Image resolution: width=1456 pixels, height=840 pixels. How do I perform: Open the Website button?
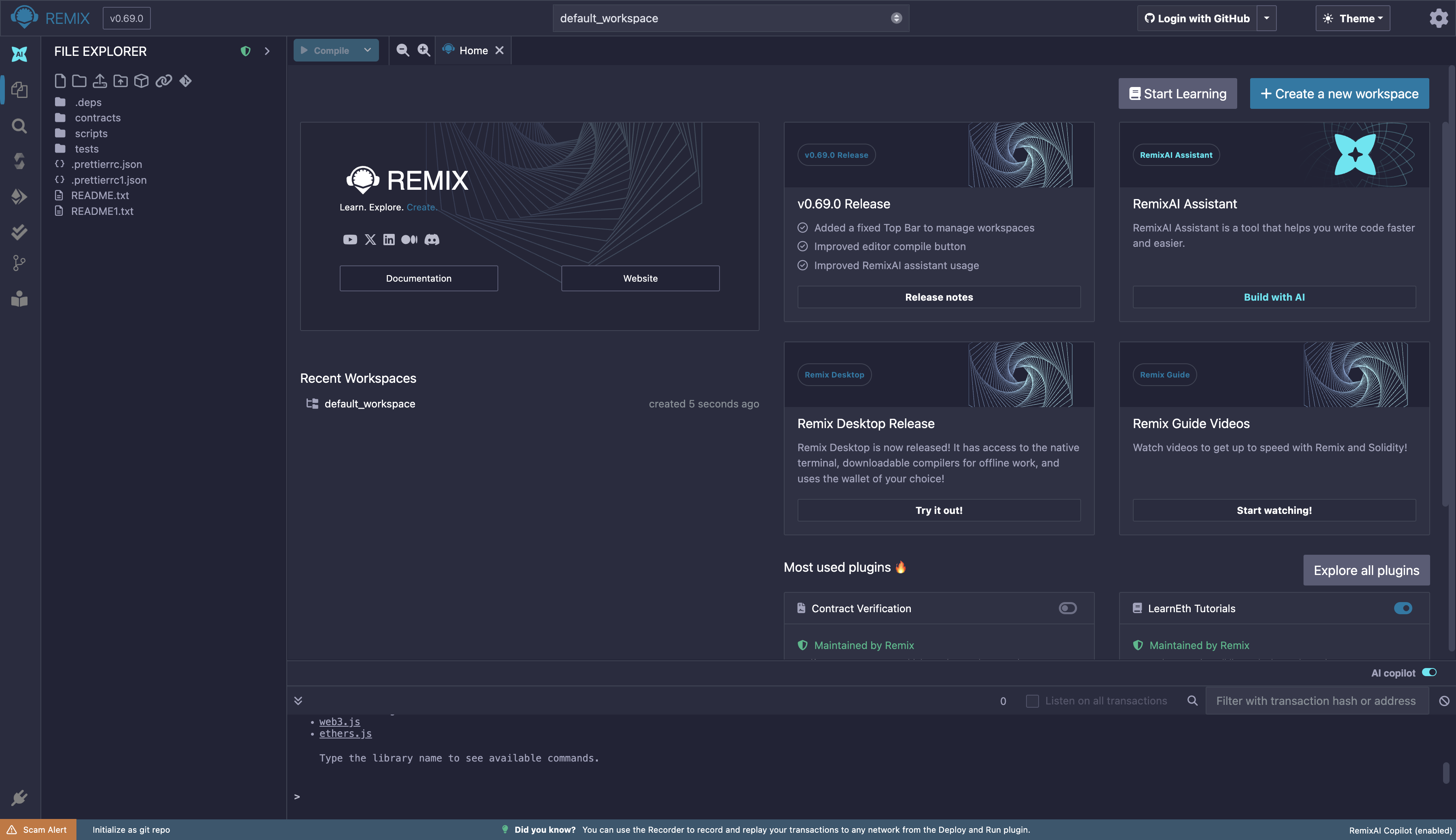click(x=640, y=278)
